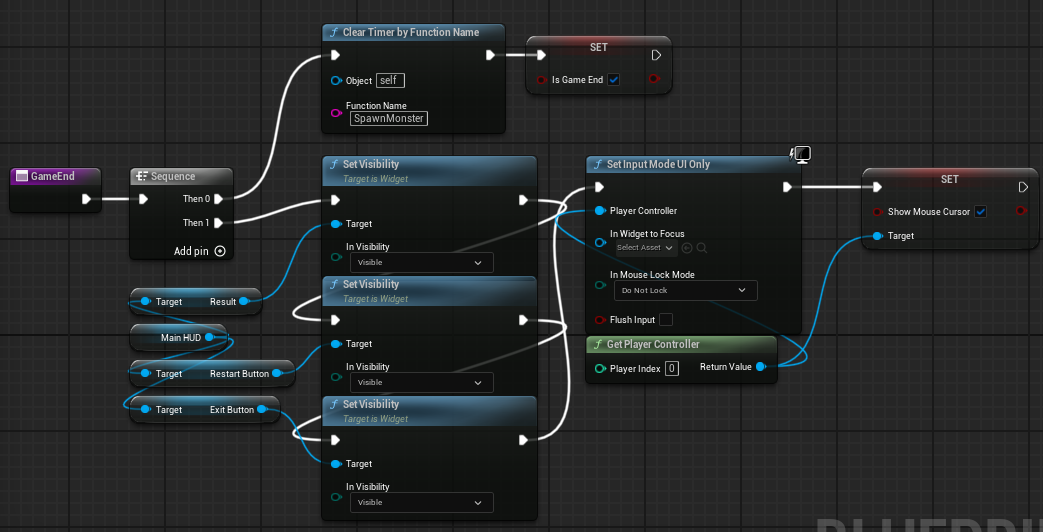The width and height of the screenshot is (1043, 532).
Task: Click the client-only monitor icon on Set Input Mode UI Only
Action: [x=800, y=156]
